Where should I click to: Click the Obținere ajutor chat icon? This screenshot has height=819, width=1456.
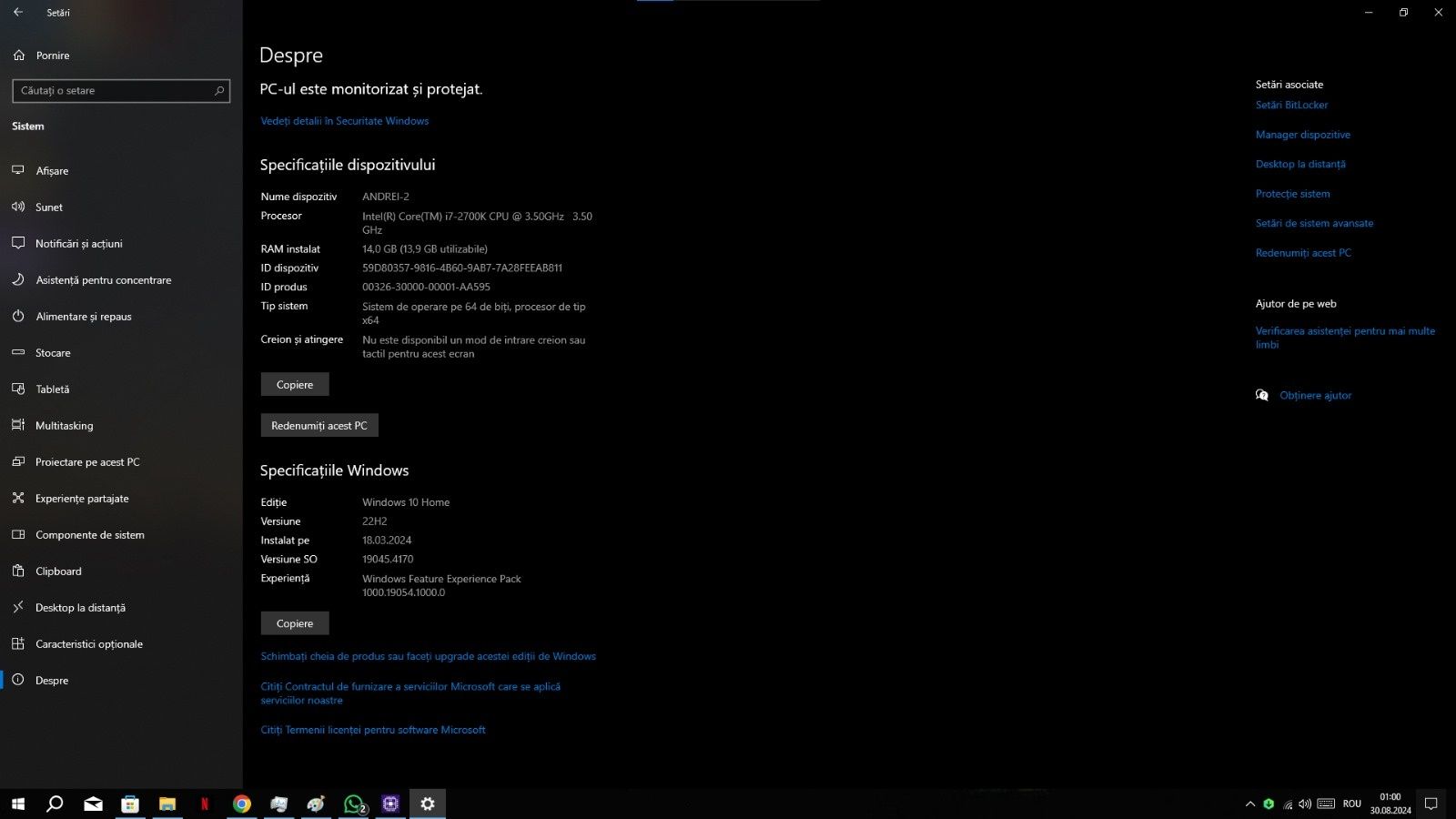(1262, 395)
